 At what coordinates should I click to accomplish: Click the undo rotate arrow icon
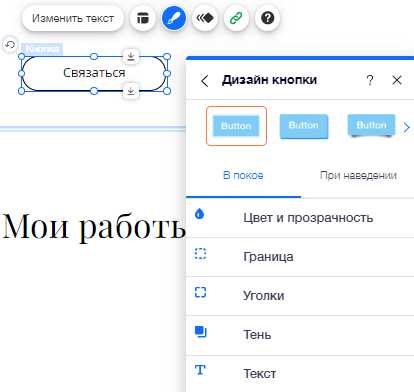[10, 45]
